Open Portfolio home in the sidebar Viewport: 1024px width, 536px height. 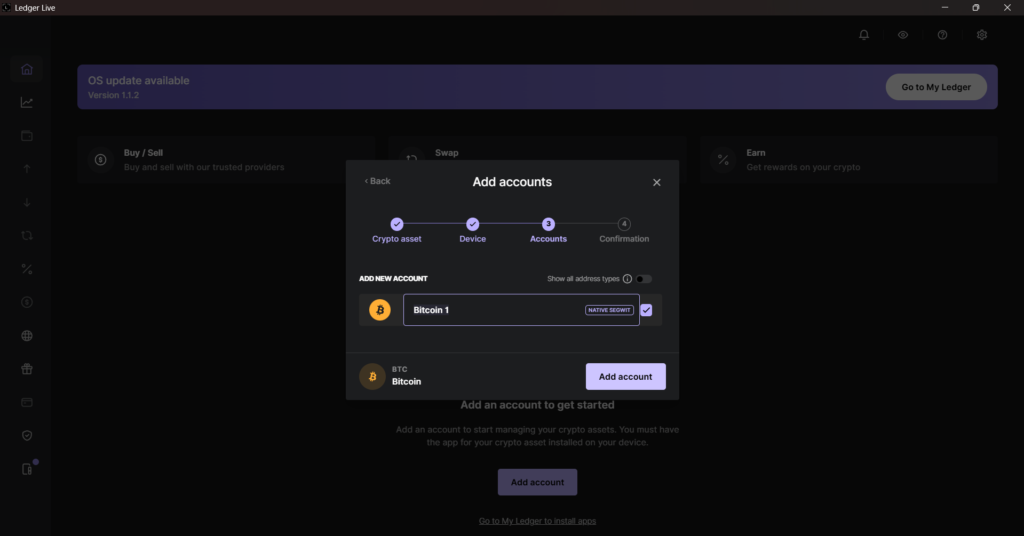point(27,69)
